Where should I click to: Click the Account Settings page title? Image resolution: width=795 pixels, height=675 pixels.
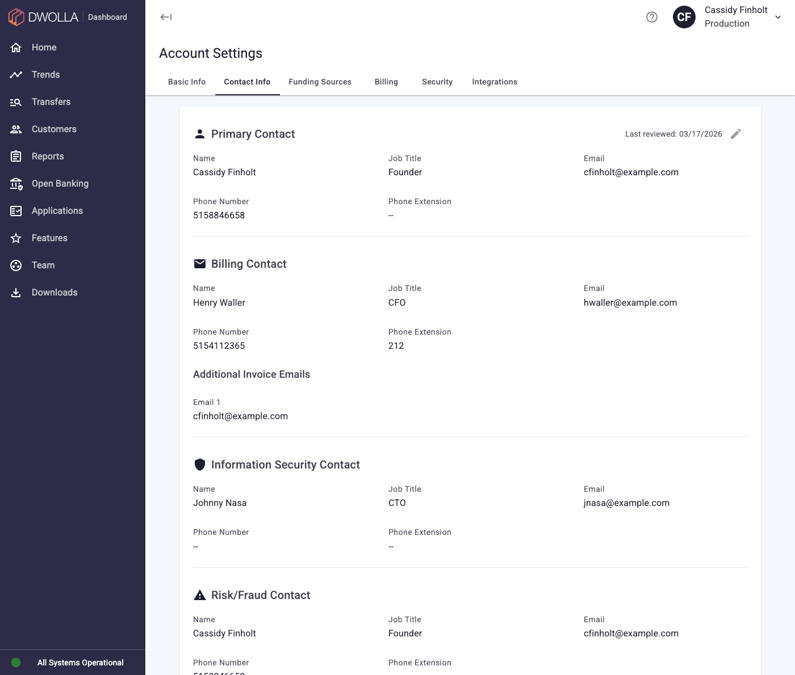(210, 53)
